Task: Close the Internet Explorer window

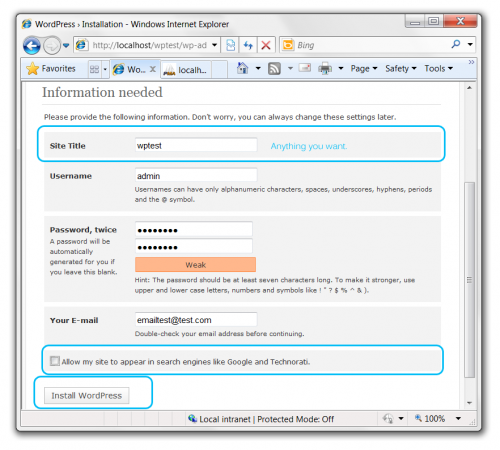Action: tap(461, 21)
